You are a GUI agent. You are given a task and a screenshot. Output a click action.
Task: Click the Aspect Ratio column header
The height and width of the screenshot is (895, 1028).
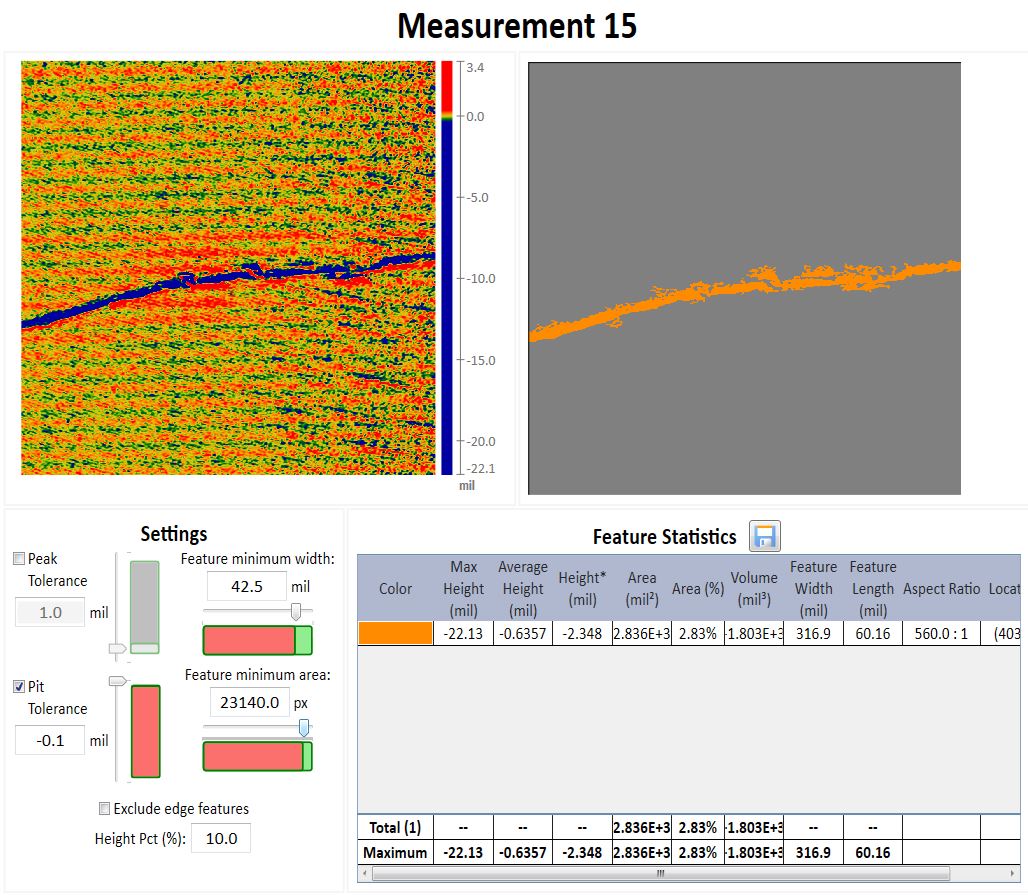pyautogui.click(x=941, y=588)
